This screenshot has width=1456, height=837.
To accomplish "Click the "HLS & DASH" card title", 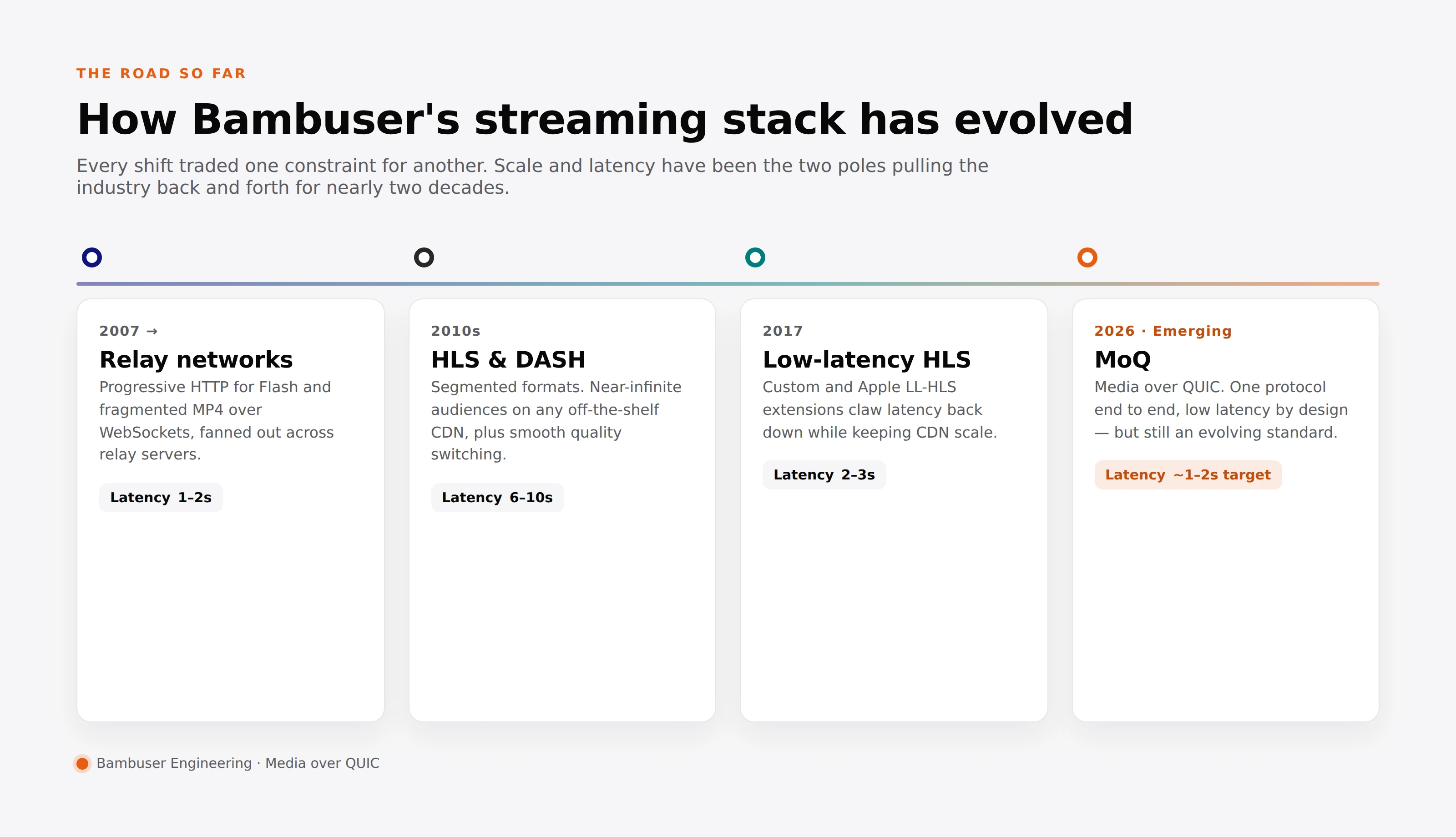I will [x=508, y=360].
